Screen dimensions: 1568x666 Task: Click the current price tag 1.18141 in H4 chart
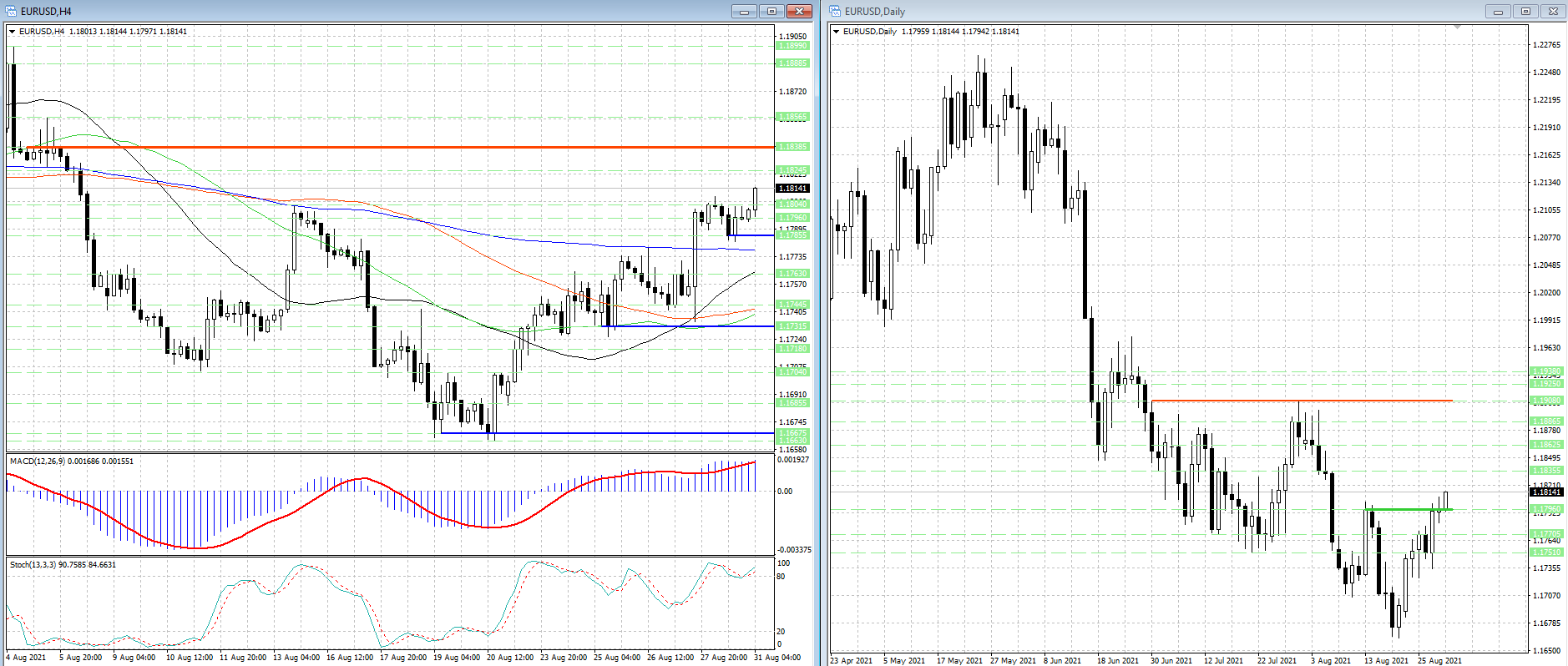pyautogui.click(x=793, y=189)
